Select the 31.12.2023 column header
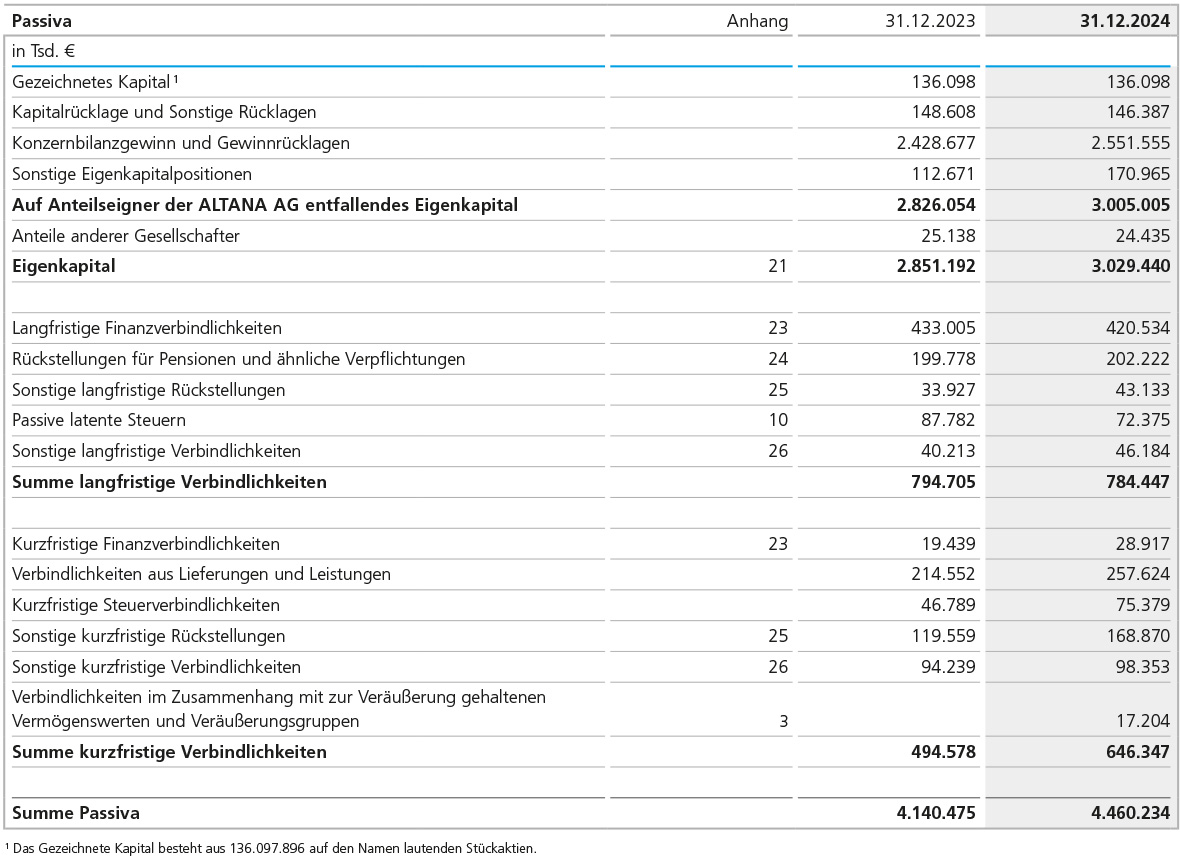Viewport: 1180px width, 864px height. point(930,21)
